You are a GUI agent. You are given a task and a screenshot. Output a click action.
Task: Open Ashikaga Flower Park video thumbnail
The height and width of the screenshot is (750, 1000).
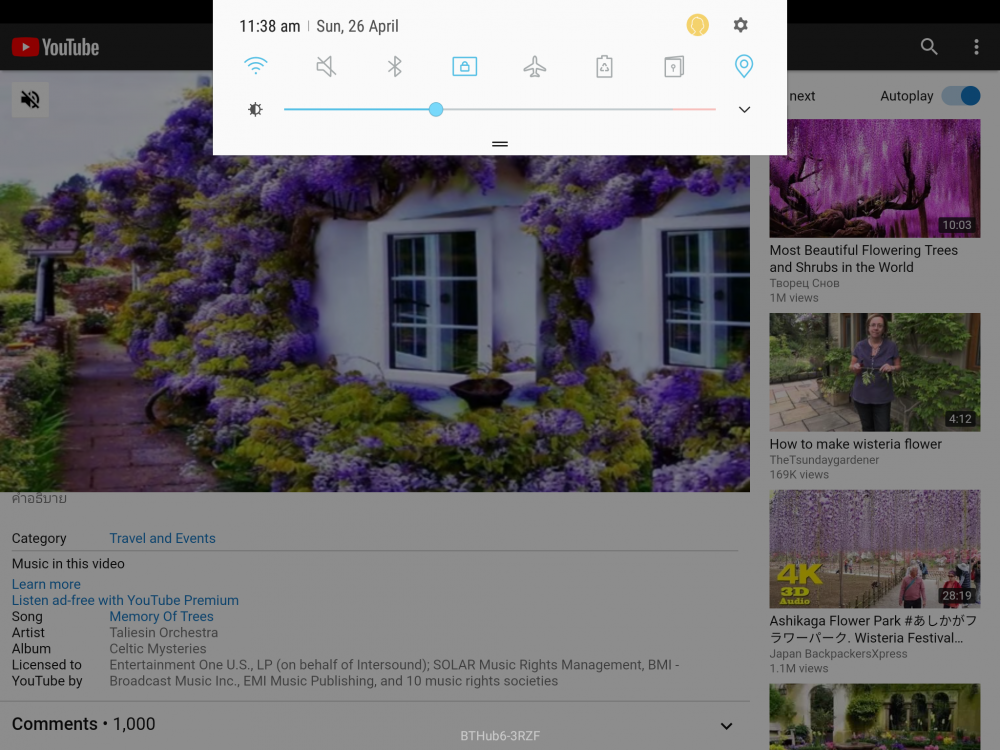874,549
